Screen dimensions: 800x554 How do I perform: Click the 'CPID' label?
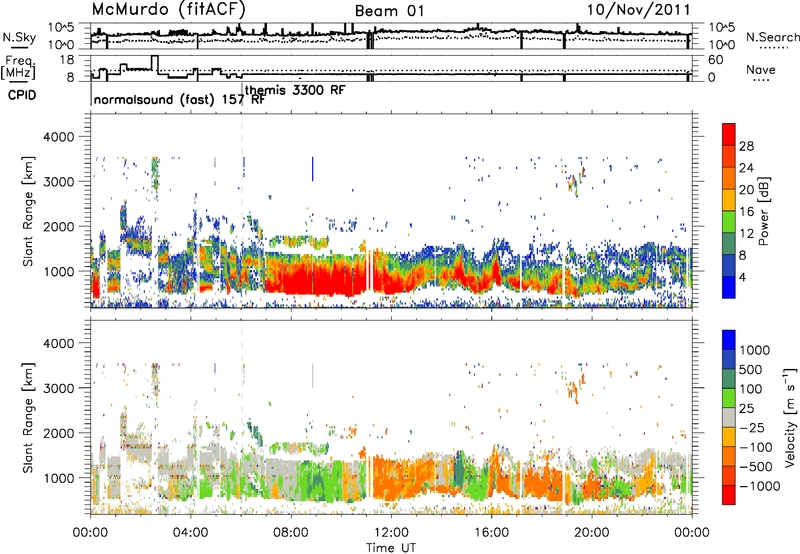point(21,95)
